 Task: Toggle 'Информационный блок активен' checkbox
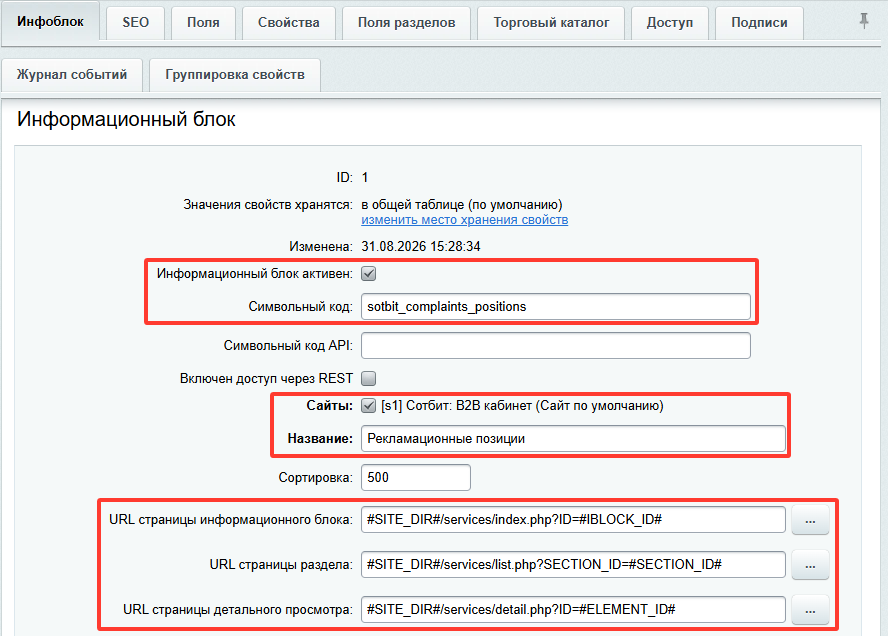point(369,274)
